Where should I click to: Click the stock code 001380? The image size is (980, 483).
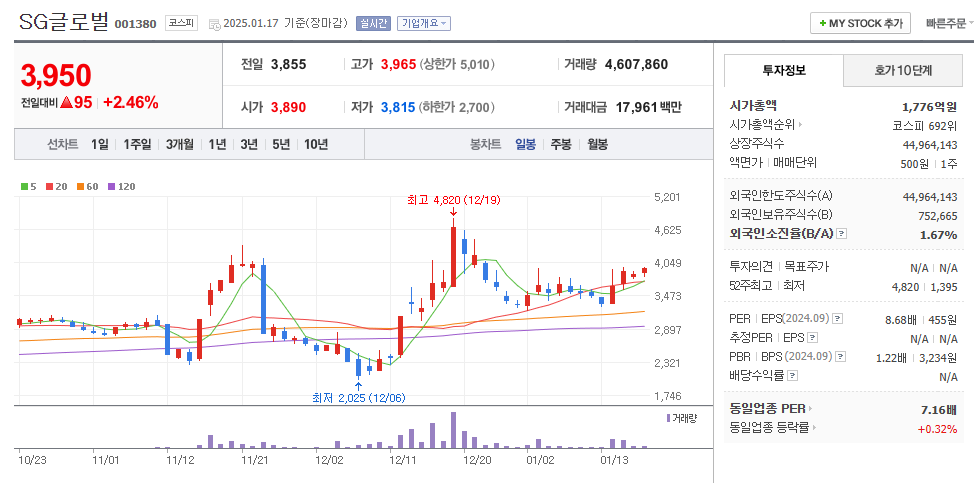pyautogui.click(x=136, y=24)
